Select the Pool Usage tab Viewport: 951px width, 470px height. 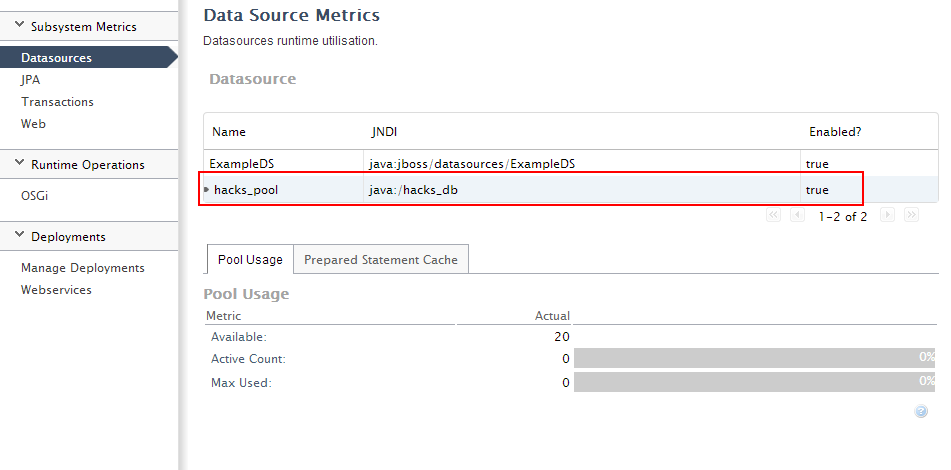tap(250, 260)
